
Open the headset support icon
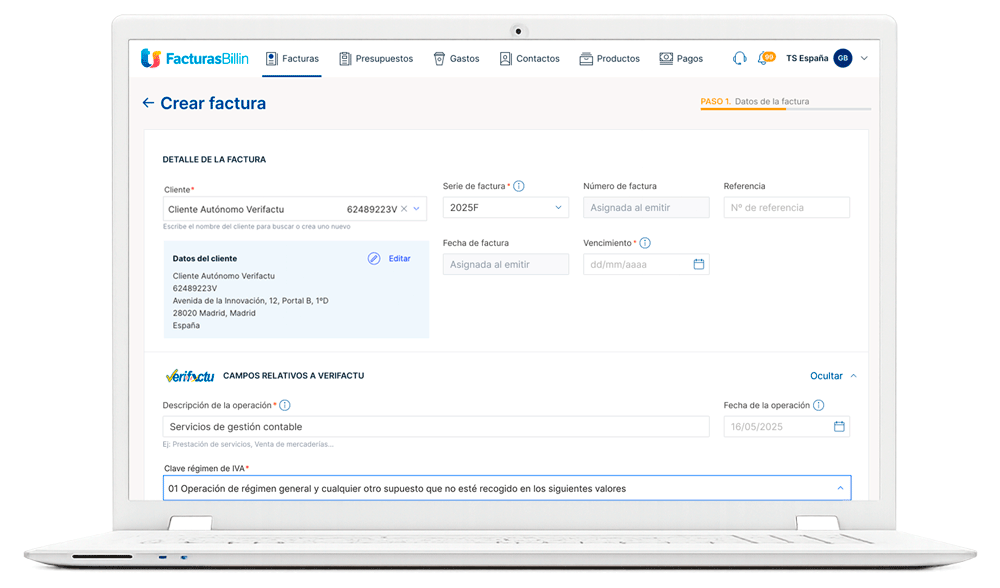(739, 59)
